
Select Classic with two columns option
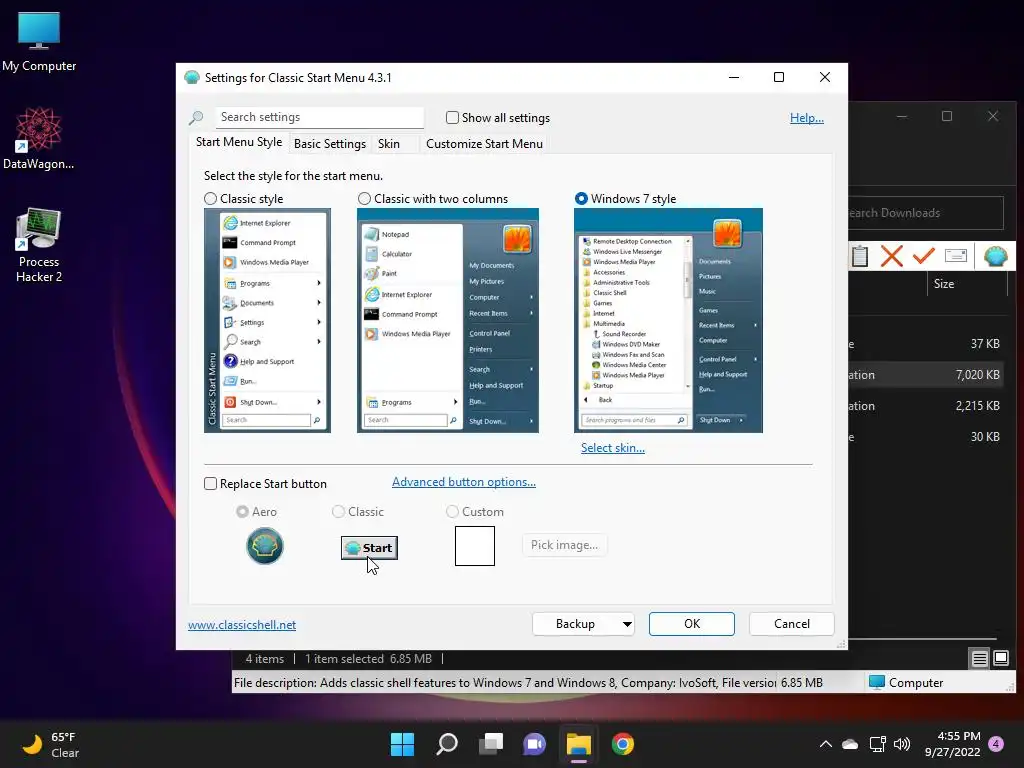point(364,199)
